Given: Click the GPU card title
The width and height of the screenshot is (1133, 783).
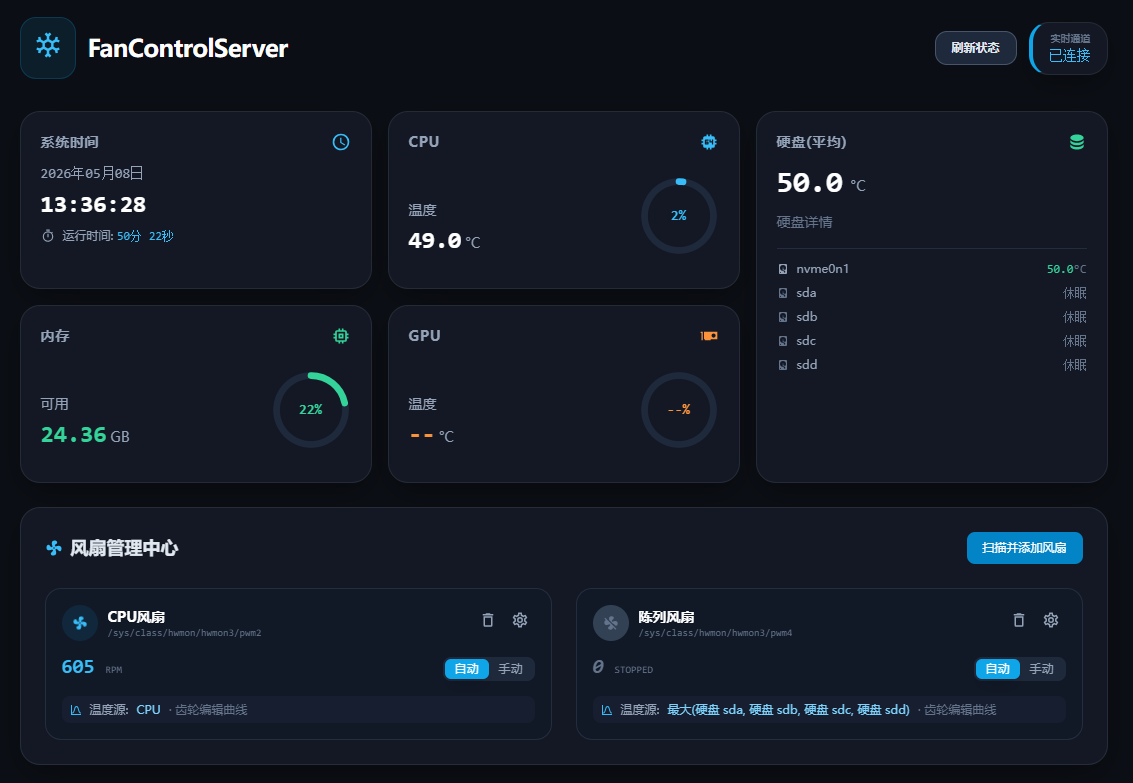Looking at the screenshot, I should (424, 336).
